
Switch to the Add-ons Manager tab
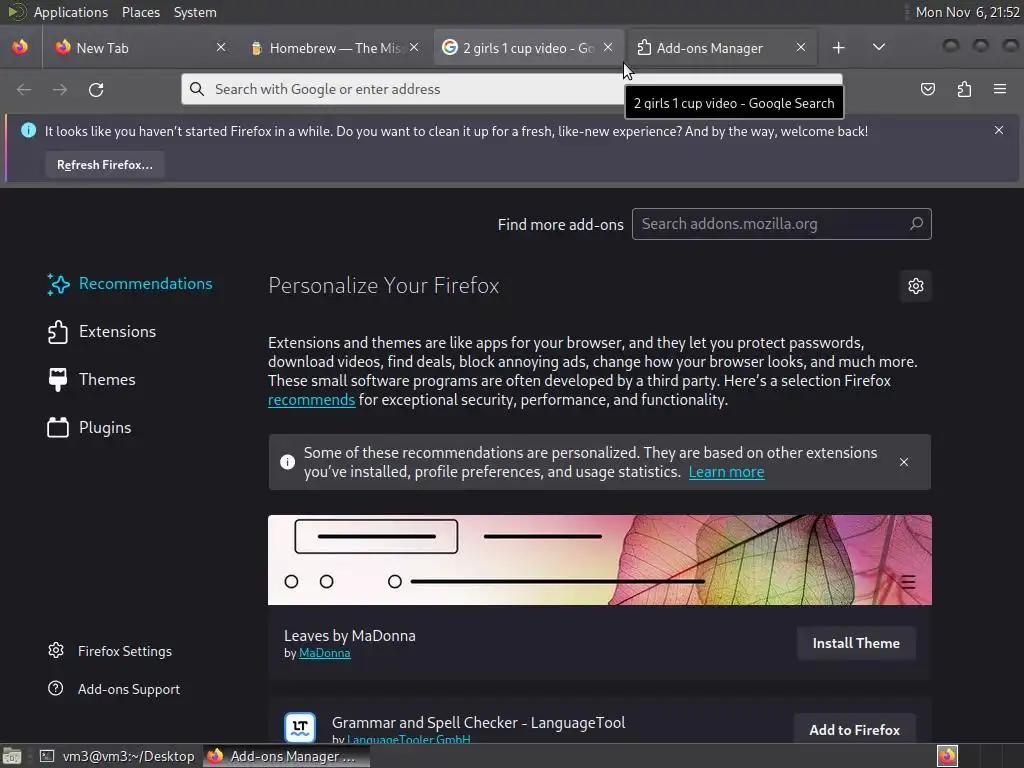click(x=722, y=48)
